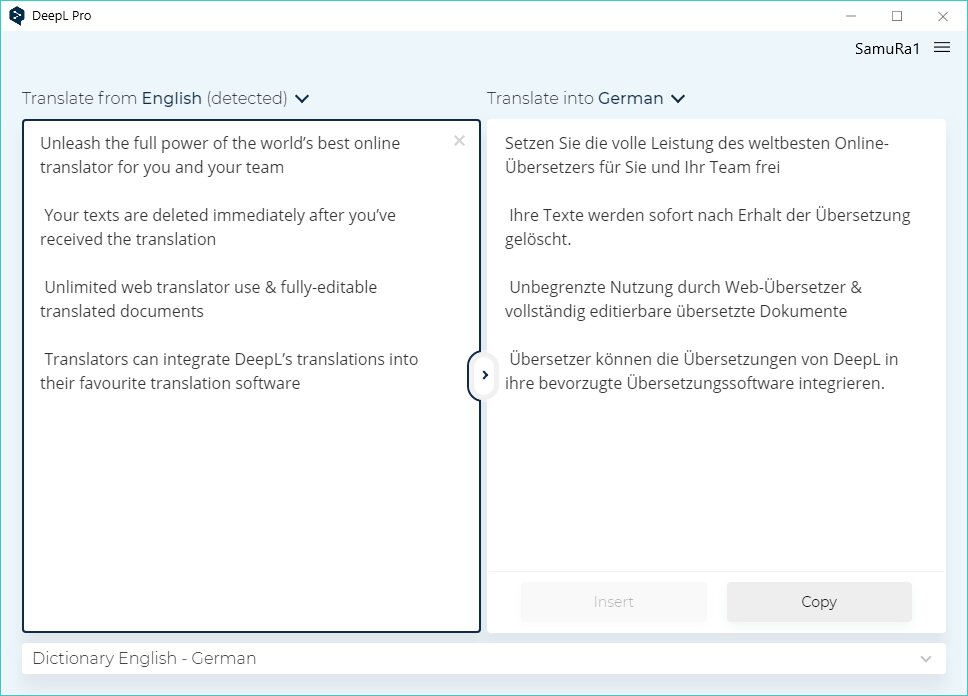The height and width of the screenshot is (696, 968).
Task: Open the hamburger menu next to SamuRa1
Action: pos(941,48)
